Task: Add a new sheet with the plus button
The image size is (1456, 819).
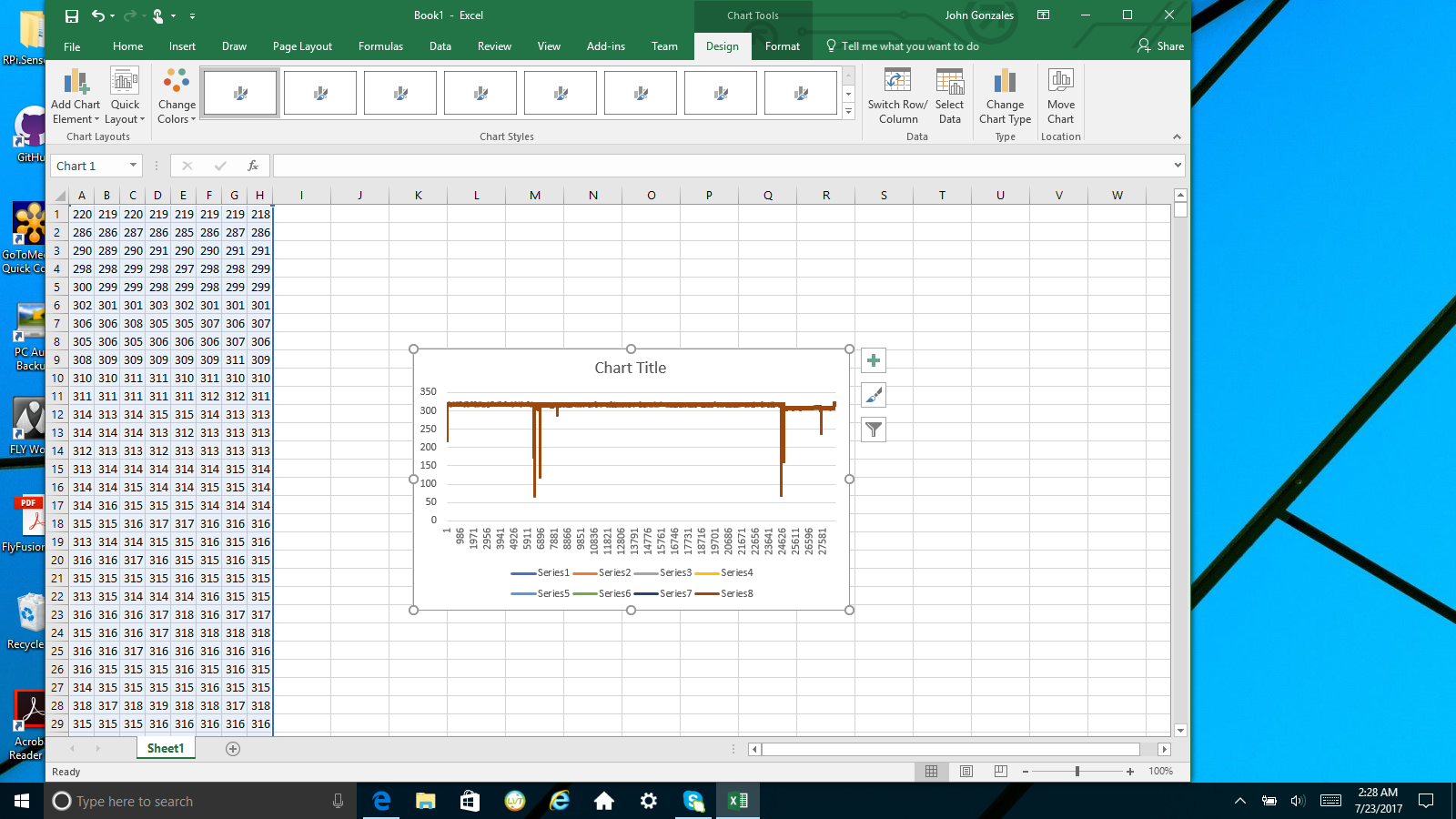Action: (x=233, y=748)
